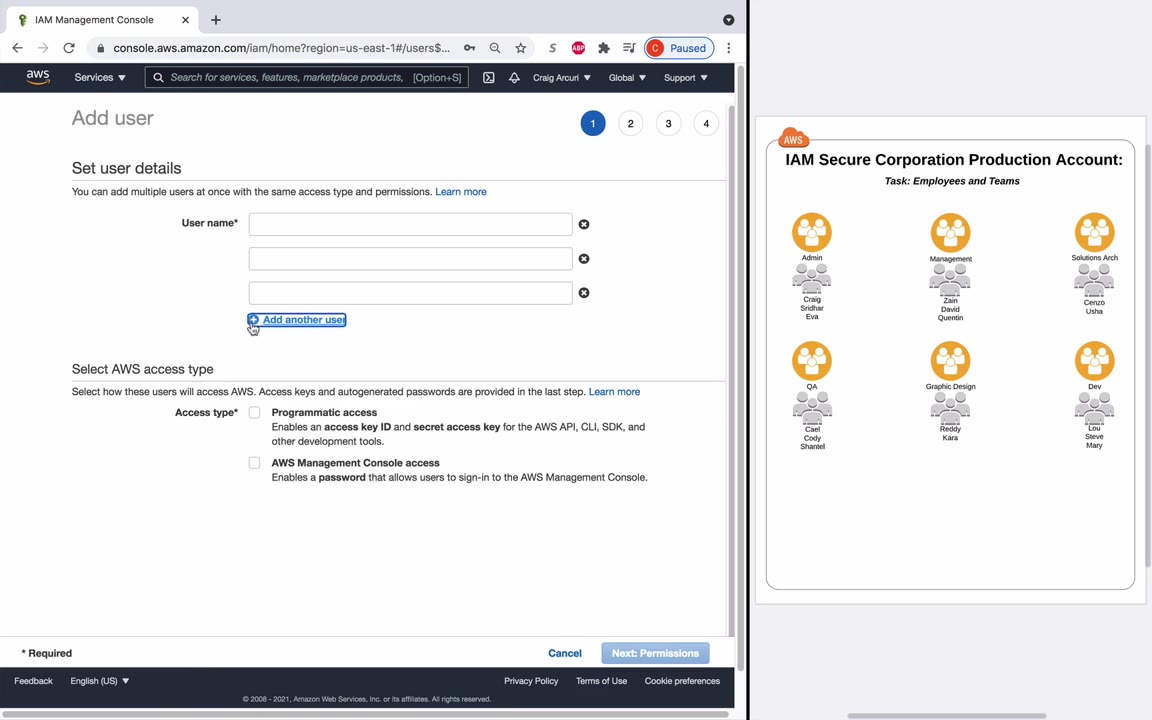Click Add another user link

pyautogui.click(x=297, y=320)
